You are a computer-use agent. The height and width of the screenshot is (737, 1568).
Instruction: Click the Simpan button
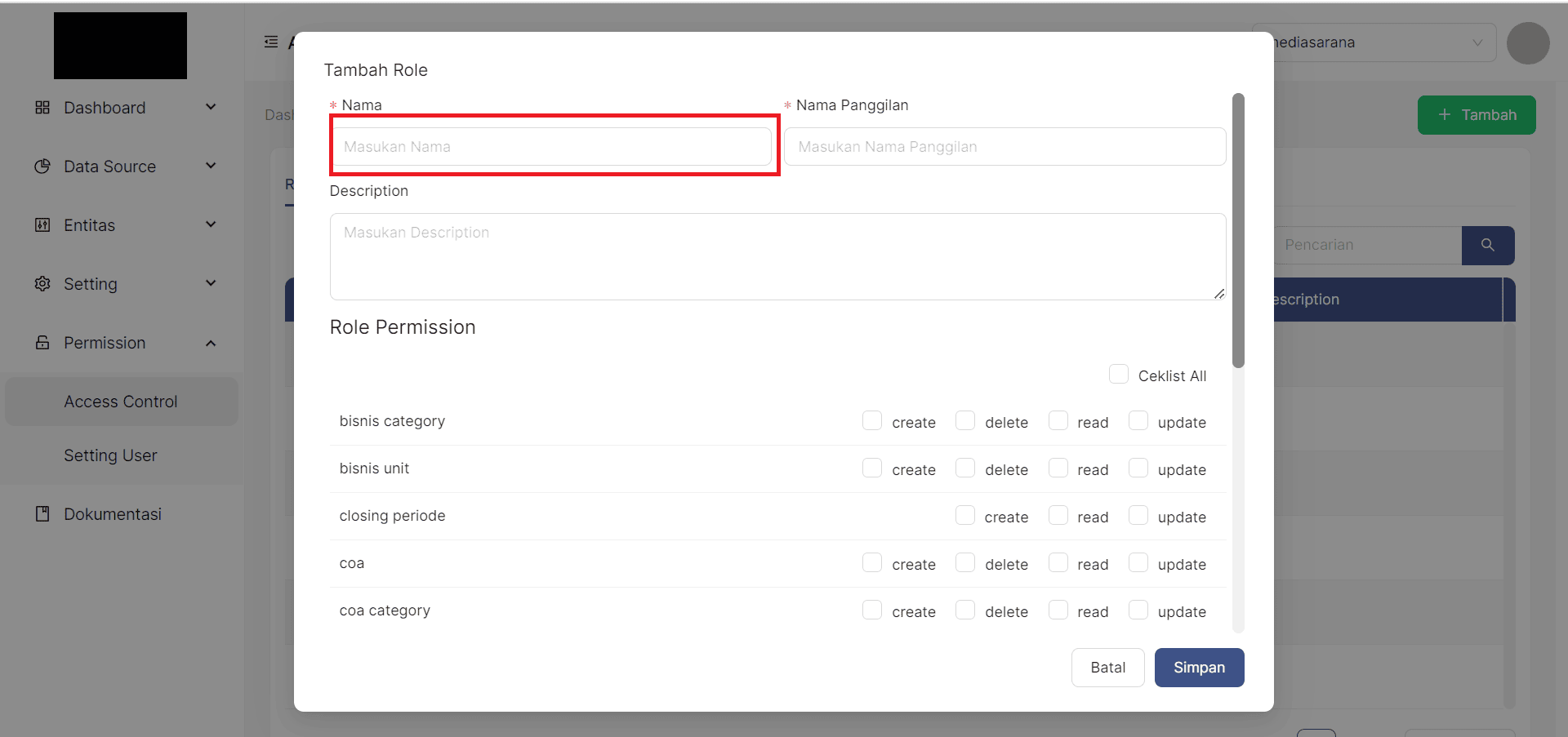pos(1199,668)
